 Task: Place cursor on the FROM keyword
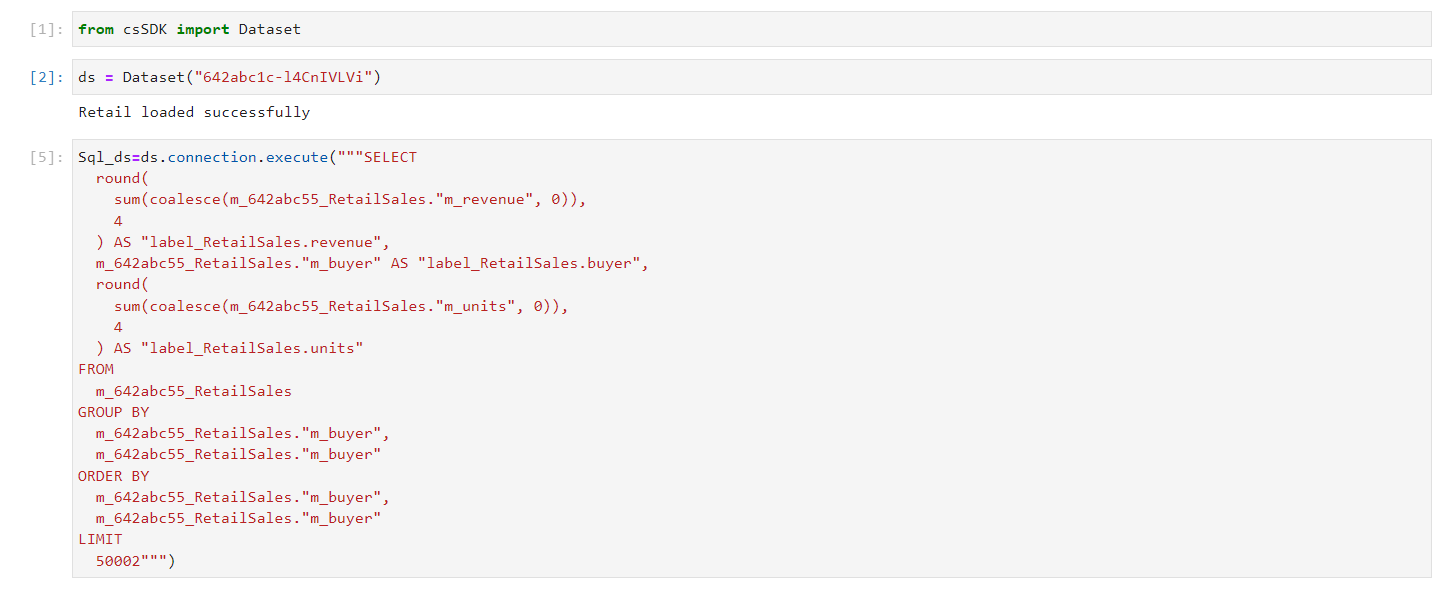96,369
